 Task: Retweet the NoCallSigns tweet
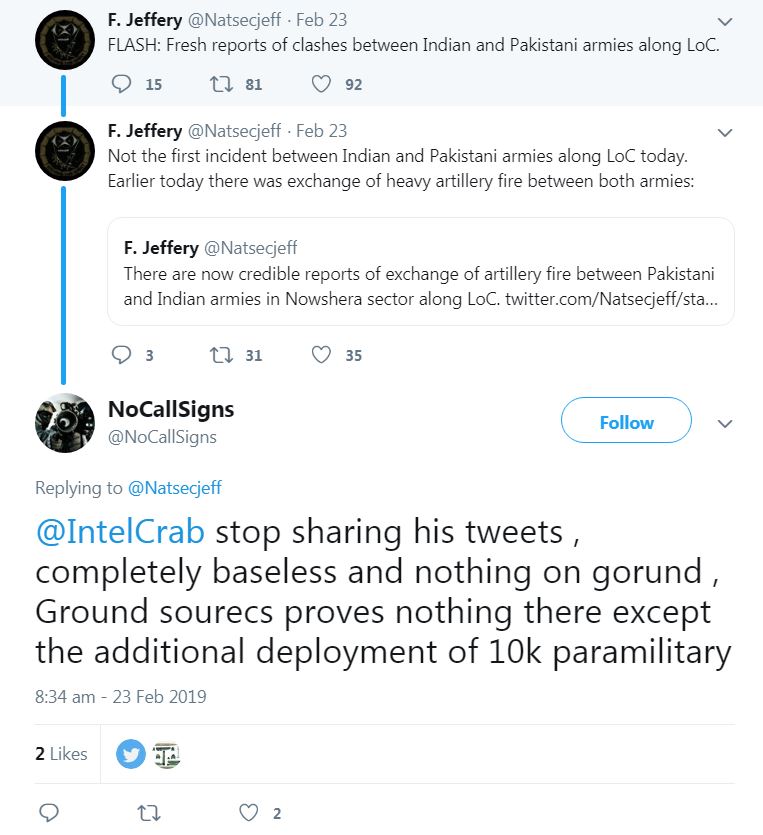[148, 813]
